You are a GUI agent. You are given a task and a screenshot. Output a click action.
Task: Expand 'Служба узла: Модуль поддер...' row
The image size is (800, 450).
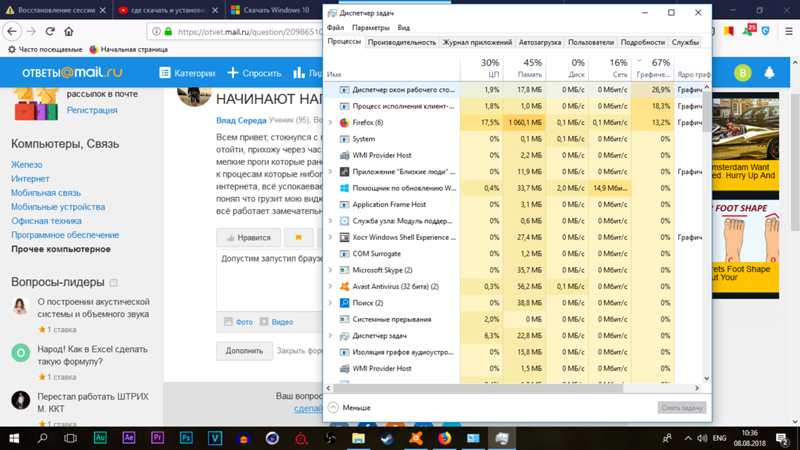coord(330,221)
